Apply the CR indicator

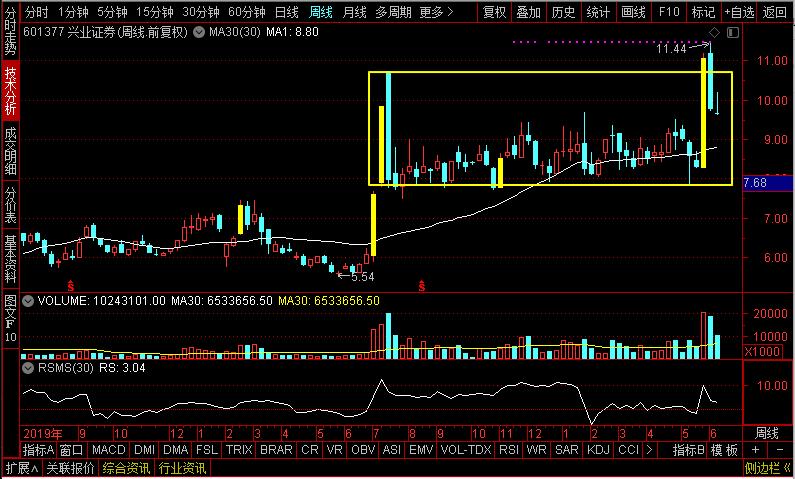pos(310,450)
